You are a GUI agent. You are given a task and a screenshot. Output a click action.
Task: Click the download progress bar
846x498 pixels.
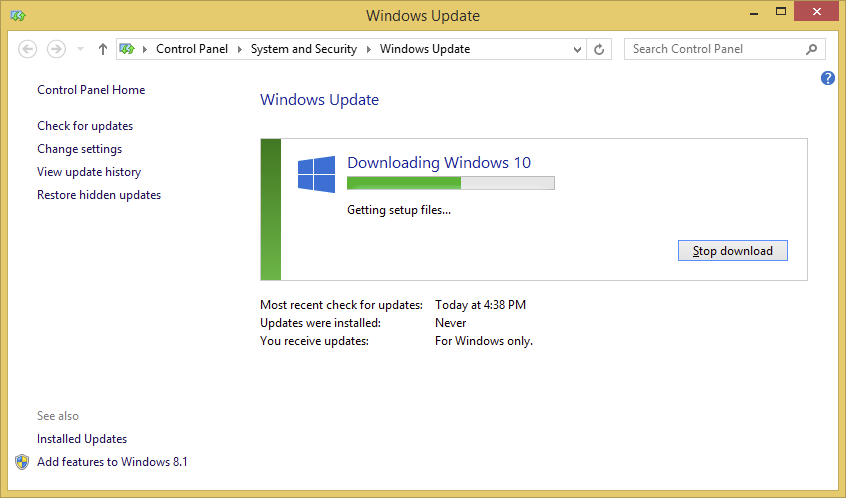pos(451,183)
